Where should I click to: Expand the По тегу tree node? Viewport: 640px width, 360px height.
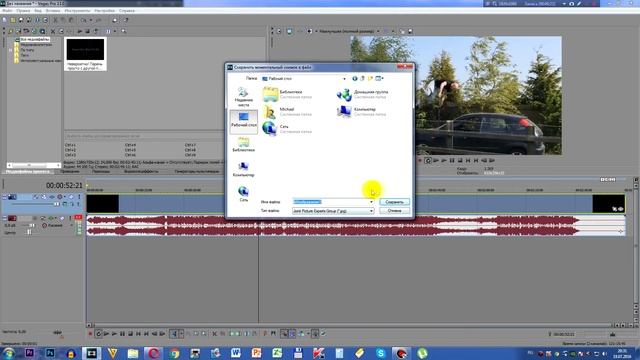point(11,50)
